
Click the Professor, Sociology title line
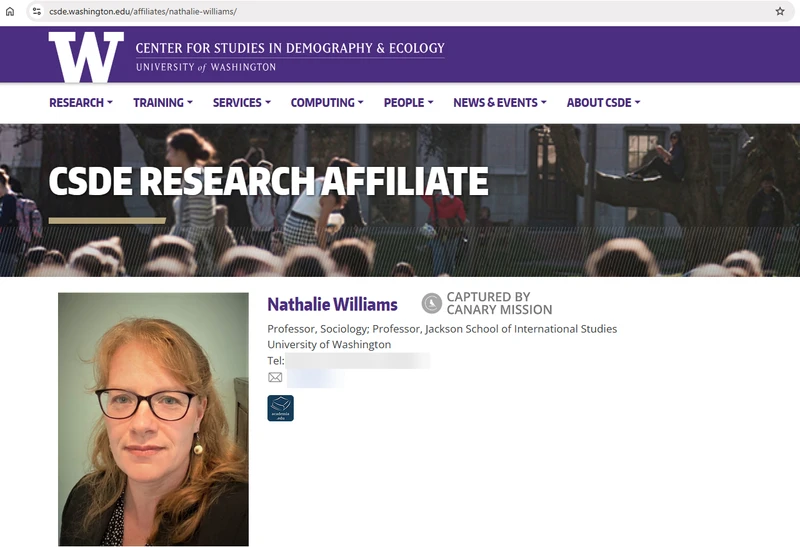(x=442, y=329)
